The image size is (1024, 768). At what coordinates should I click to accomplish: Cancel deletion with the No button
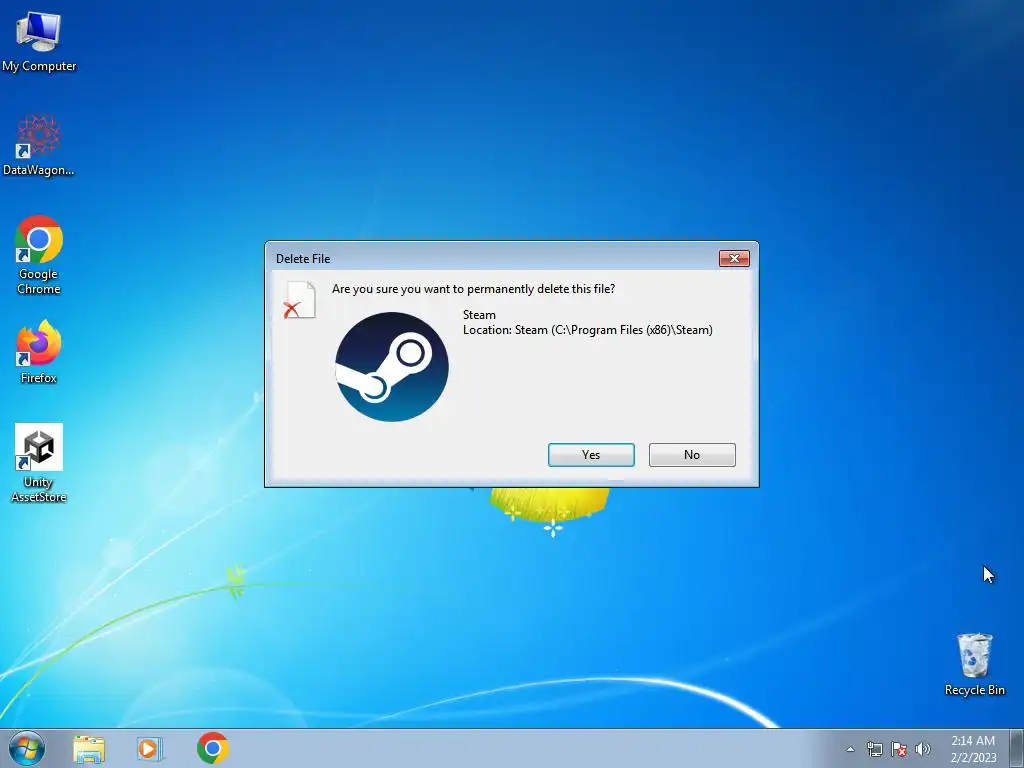692,455
